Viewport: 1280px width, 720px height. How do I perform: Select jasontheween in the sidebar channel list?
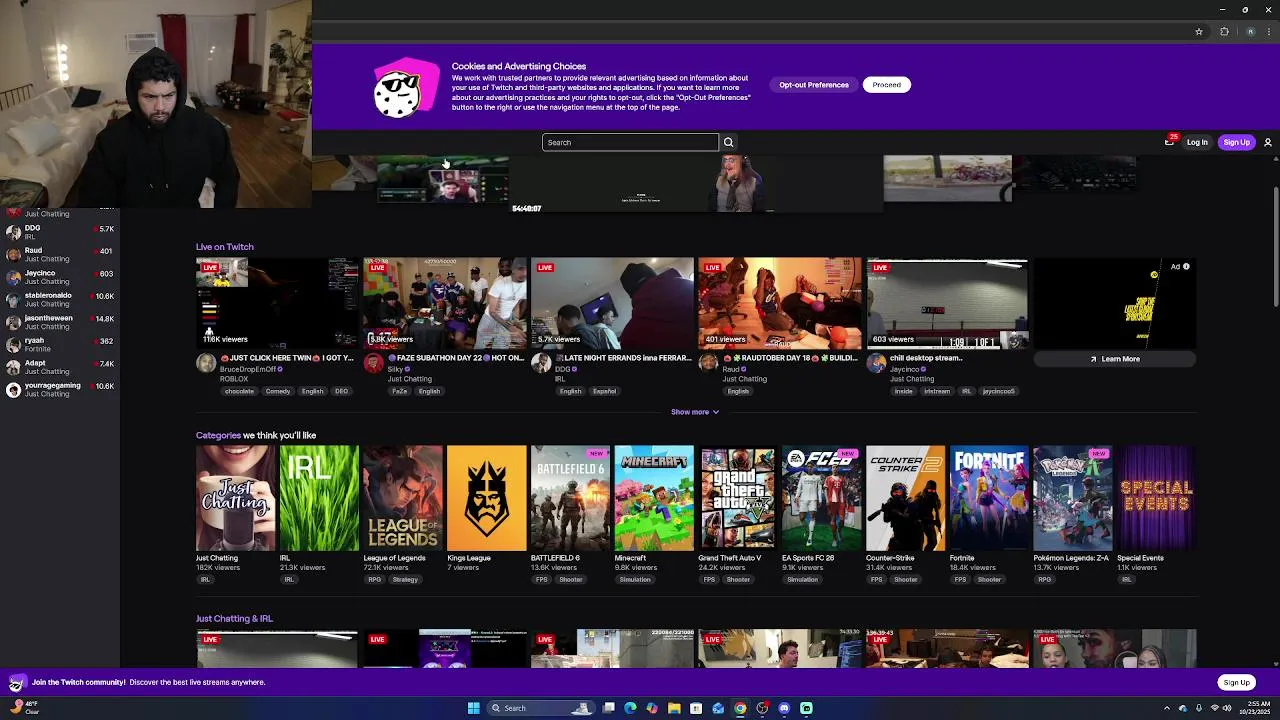pyautogui.click(x=60, y=322)
